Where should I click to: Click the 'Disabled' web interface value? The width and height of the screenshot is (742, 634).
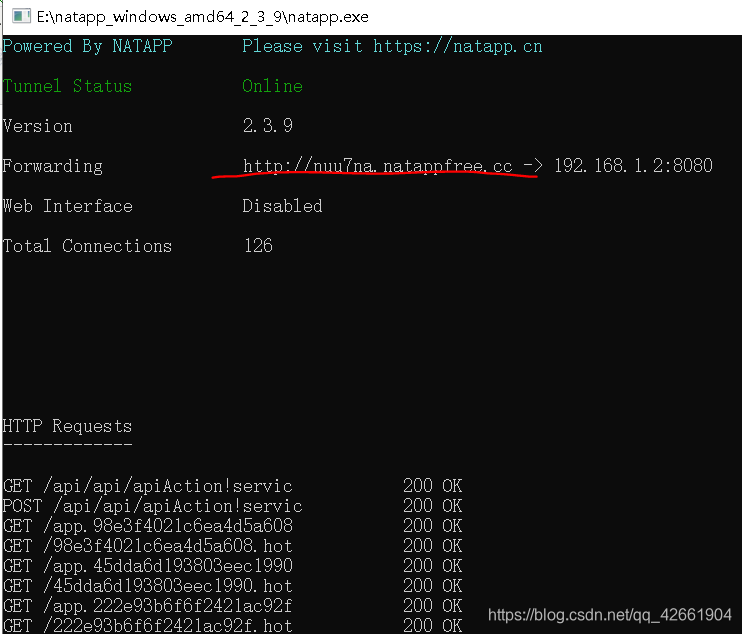(283, 206)
